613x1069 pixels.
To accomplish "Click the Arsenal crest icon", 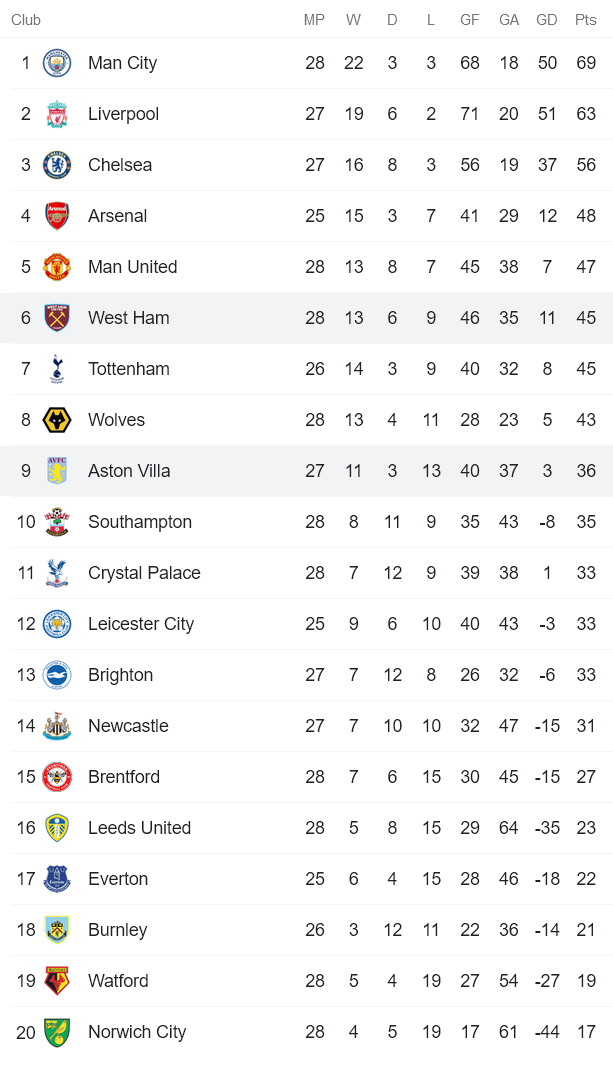I will point(57,216).
